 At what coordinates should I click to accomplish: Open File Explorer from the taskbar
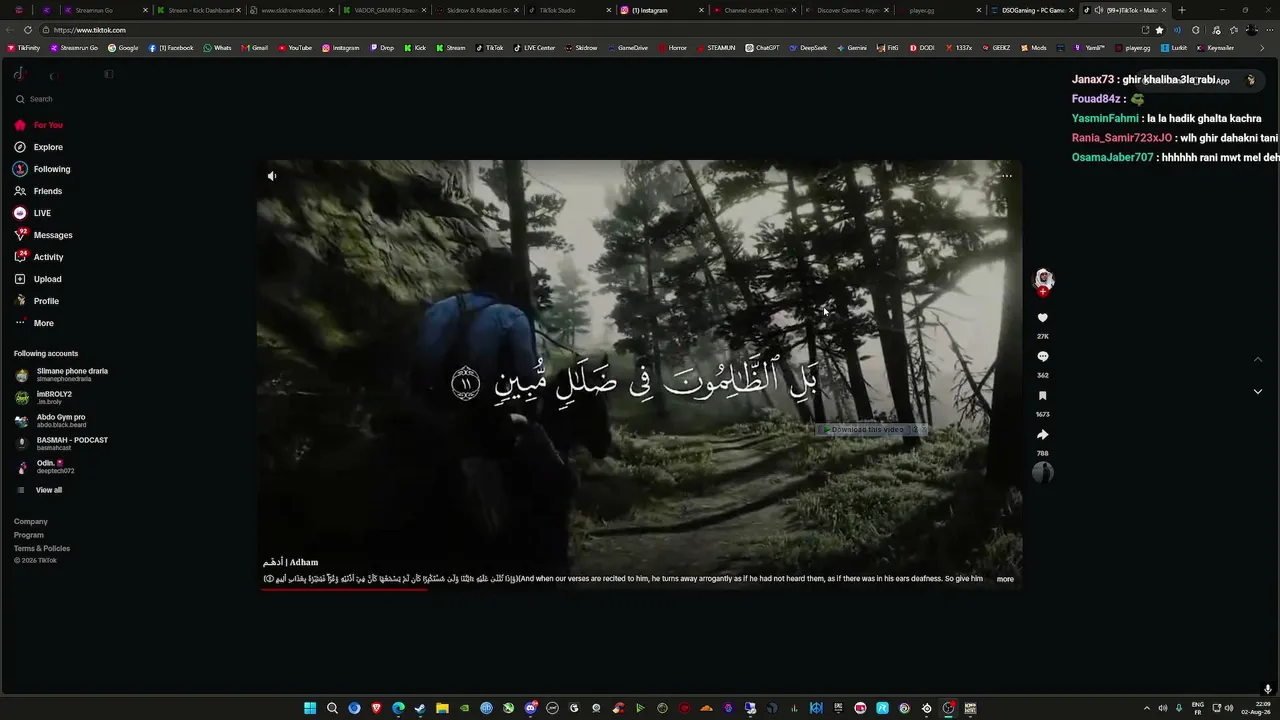(x=442, y=708)
